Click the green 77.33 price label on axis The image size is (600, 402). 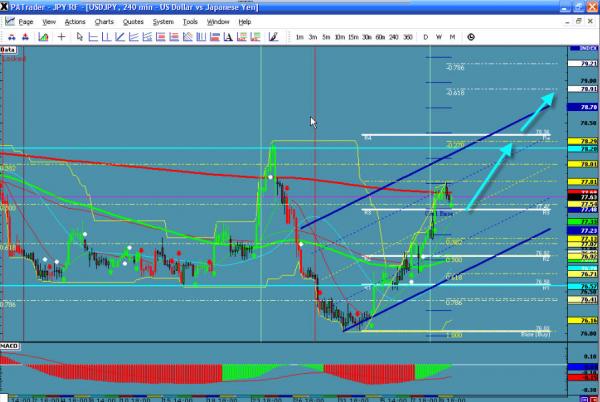(582, 222)
